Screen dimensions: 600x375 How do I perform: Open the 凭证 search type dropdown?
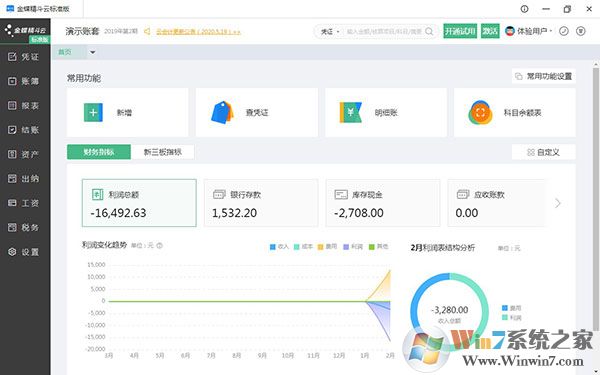click(330, 31)
